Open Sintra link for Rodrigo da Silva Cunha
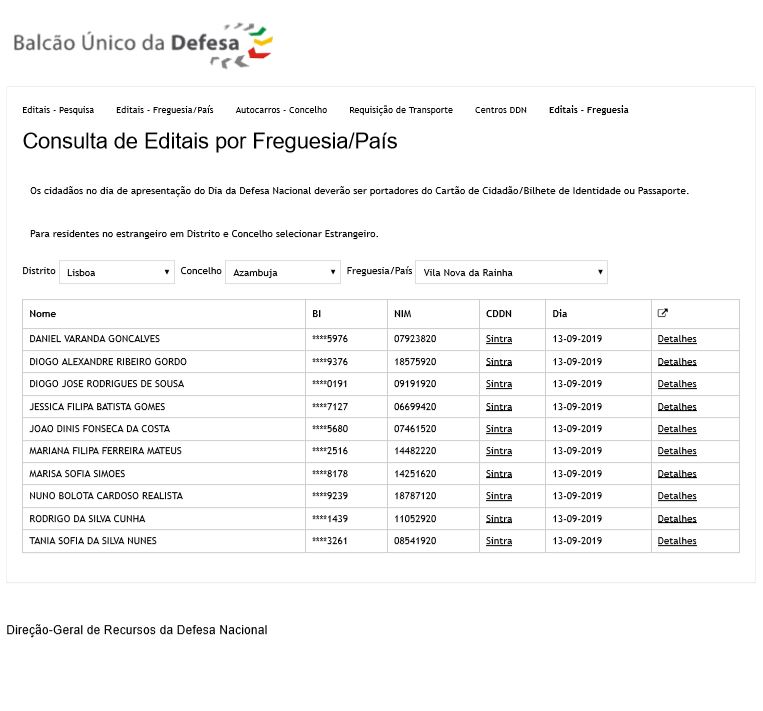 (x=498, y=519)
